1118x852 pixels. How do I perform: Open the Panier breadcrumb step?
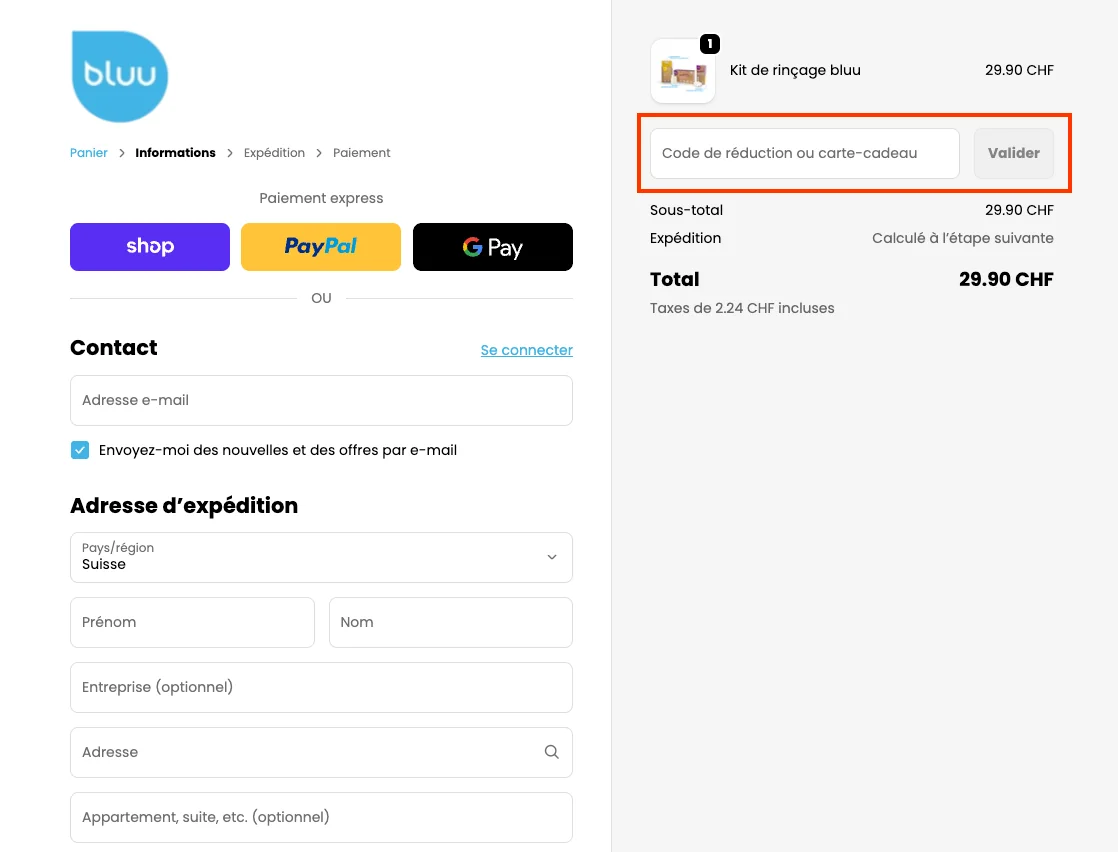(x=88, y=153)
